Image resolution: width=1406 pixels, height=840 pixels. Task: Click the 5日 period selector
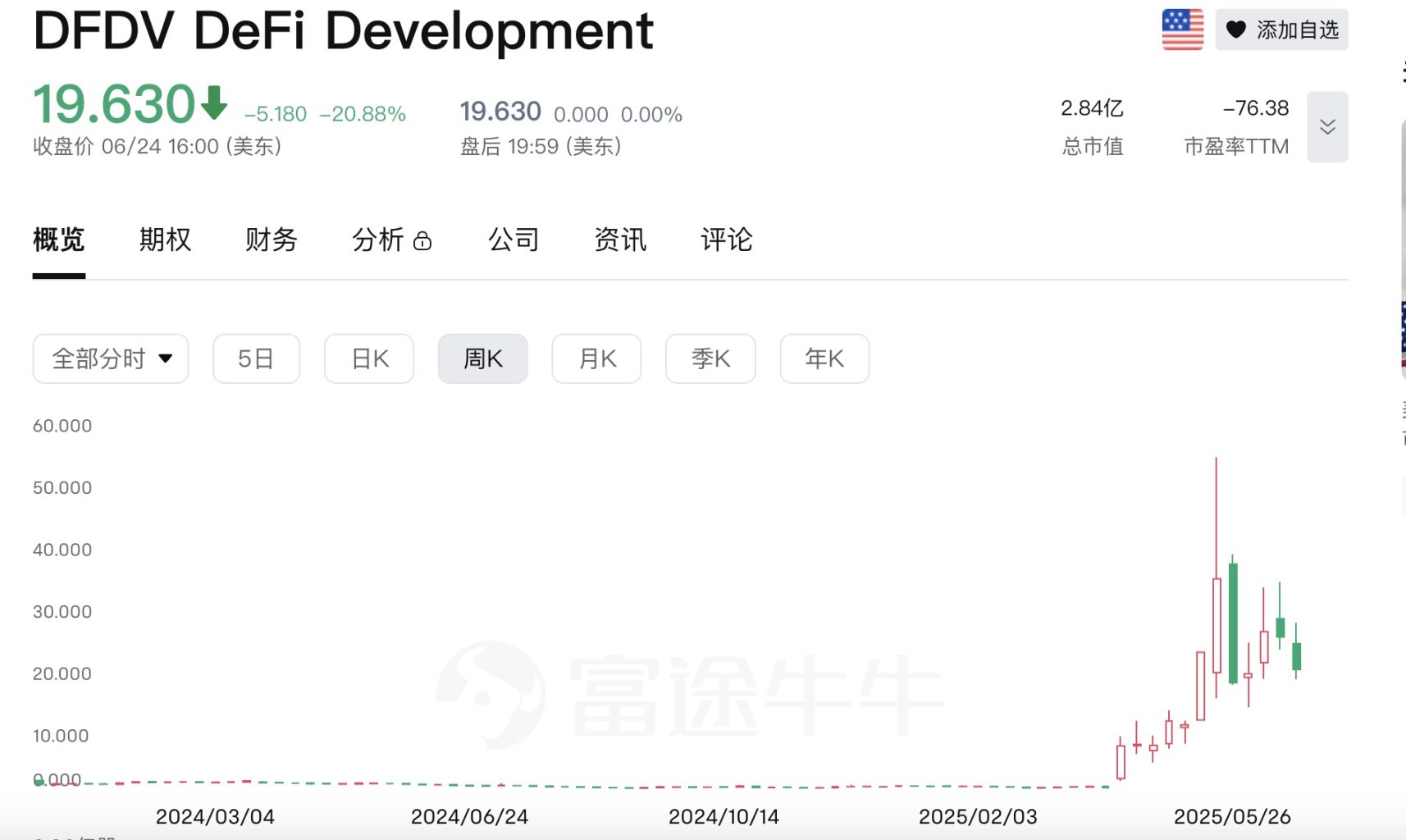256,358
